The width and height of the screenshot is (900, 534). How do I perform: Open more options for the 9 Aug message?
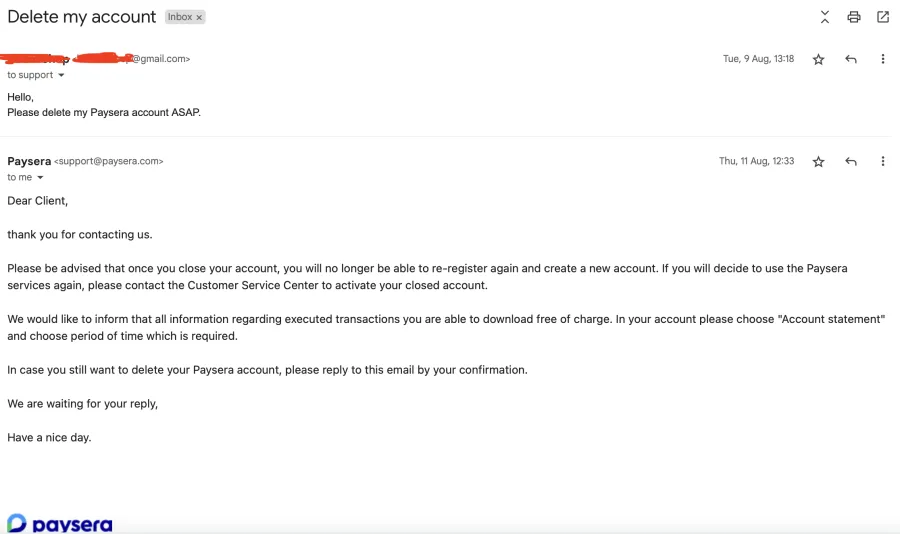click(x=883, y=59)
